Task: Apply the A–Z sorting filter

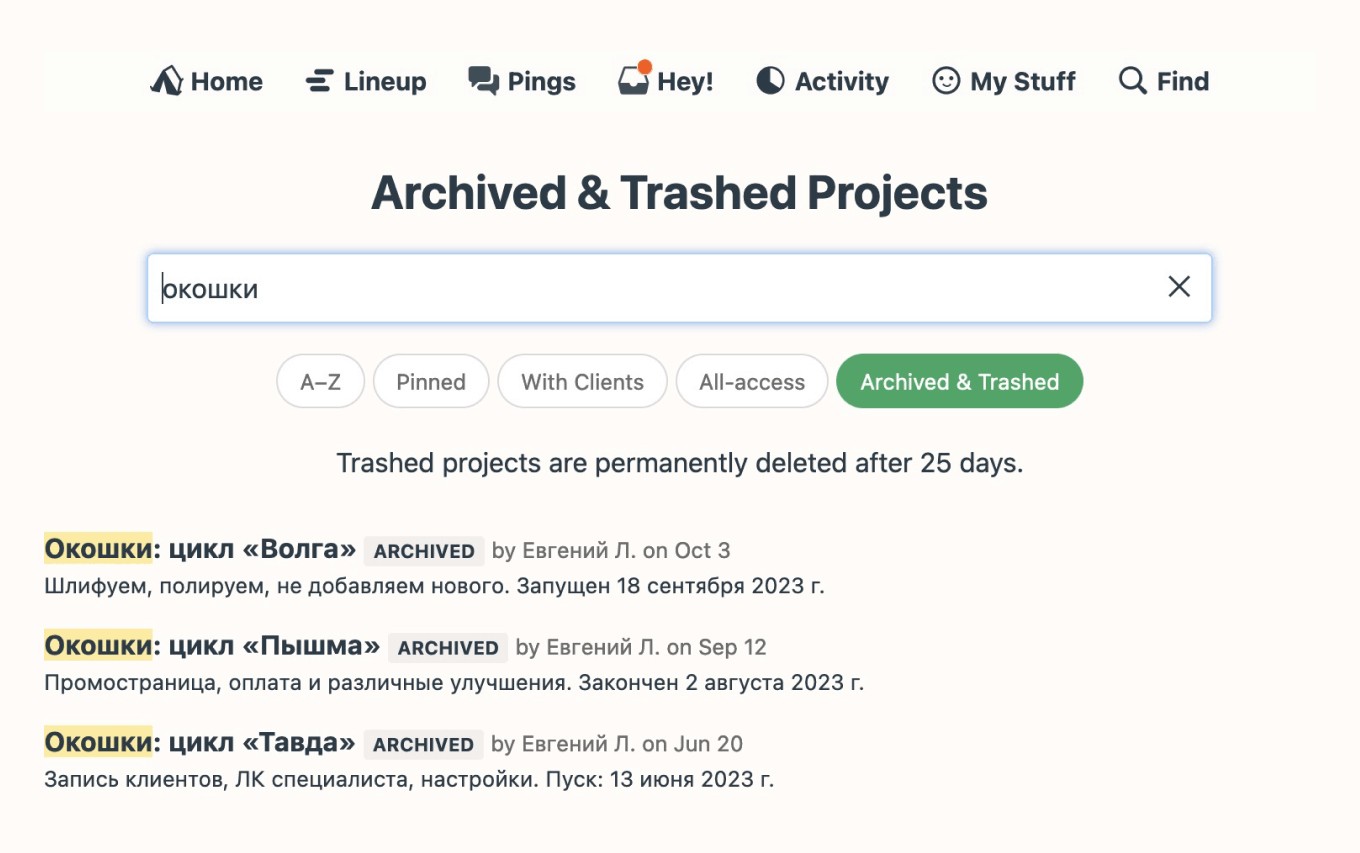Action: tap(320, 381)
